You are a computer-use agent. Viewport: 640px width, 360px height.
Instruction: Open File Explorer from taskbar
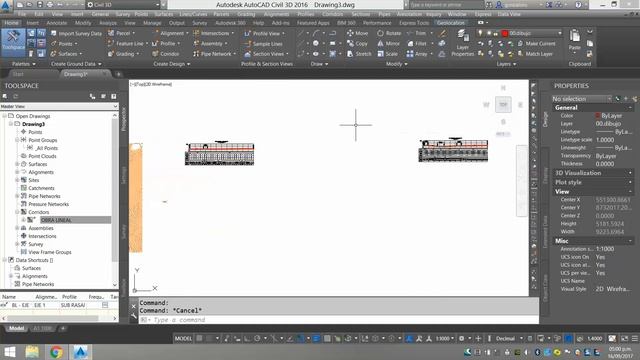pos(32,352)
